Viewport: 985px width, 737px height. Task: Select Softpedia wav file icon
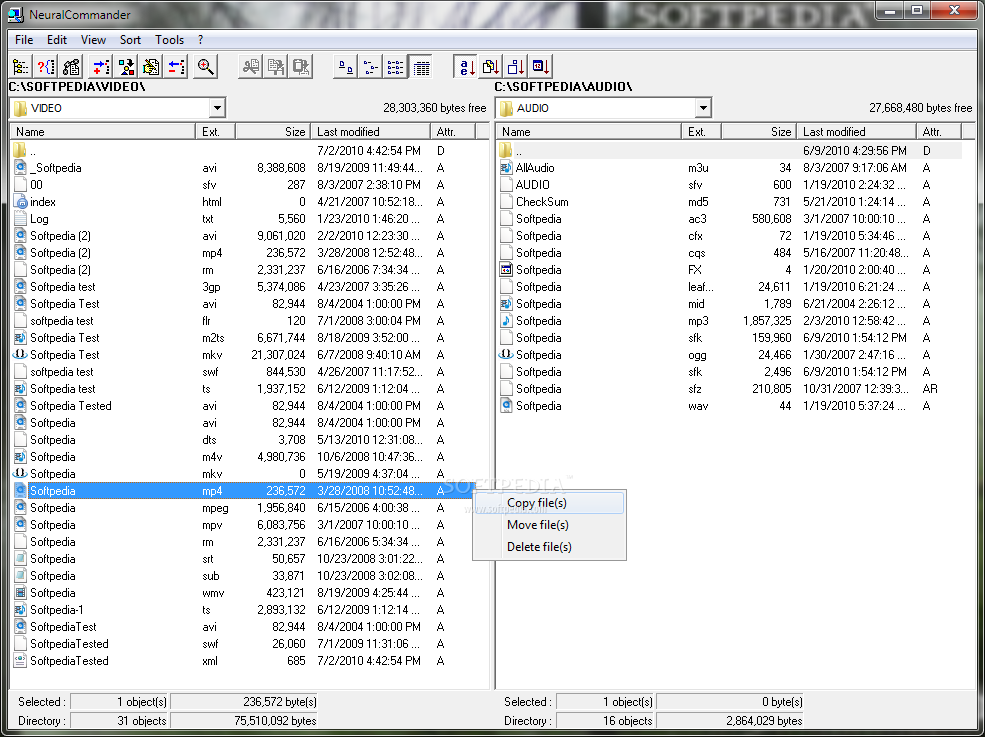pyautogui.click(x=506, y=405)
